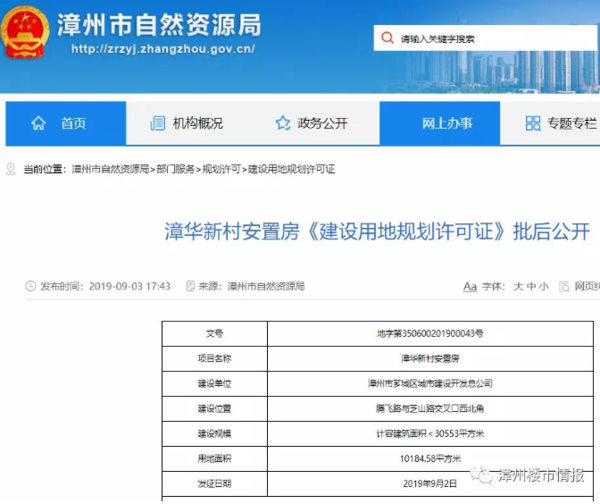This screenshot has height=504, width=600.
Task: Set font size to 中
Action: (531, 286)
